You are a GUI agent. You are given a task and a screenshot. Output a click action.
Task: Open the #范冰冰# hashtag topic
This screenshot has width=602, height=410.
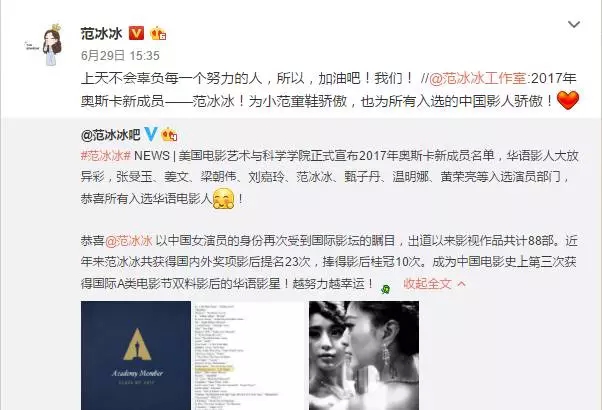click(x=106, y=156)
